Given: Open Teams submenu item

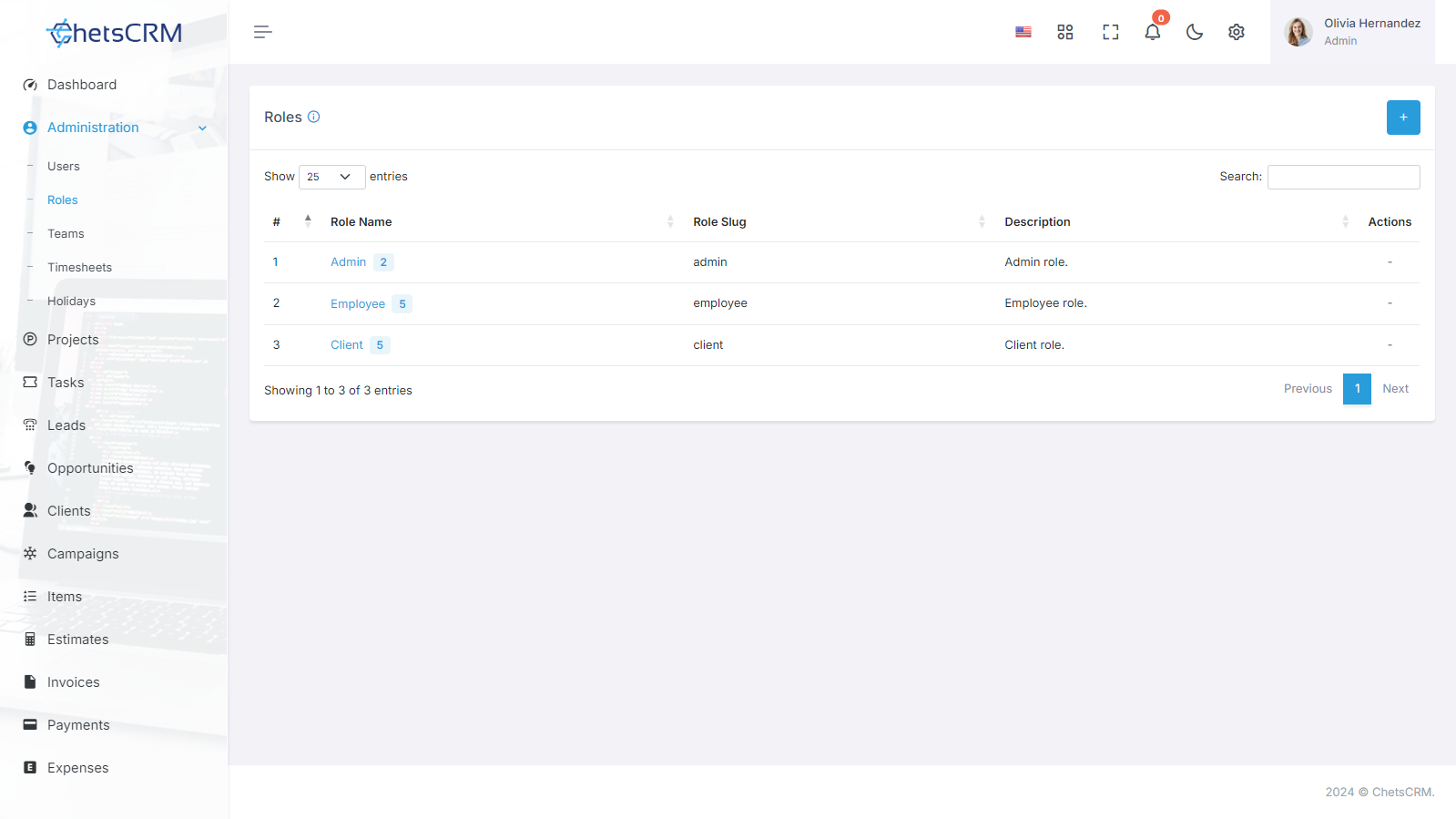Looking at the screenshot, I should (66, 234).
